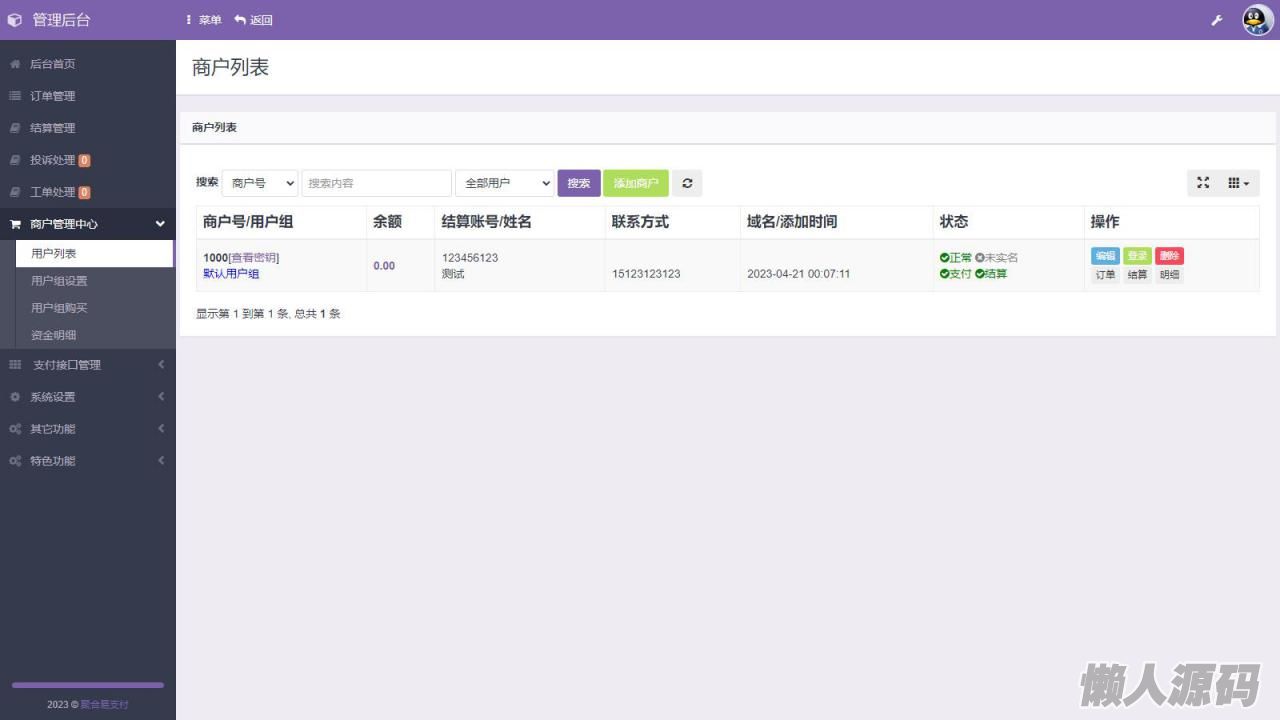Image resolution: width=1280 pixels, height=720 pixels.
Task: Open 工单处理 in the sidebar
Action: tap(88, 192)
